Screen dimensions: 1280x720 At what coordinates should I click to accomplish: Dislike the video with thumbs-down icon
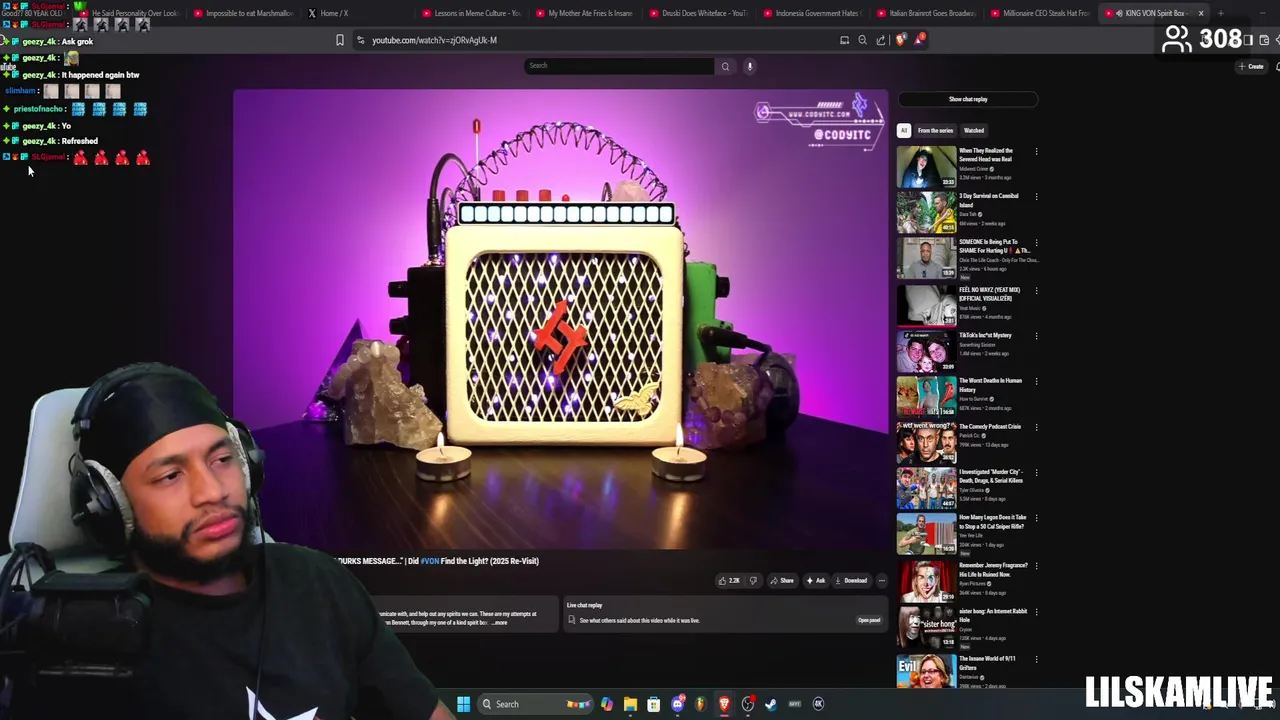click(754, 580)
